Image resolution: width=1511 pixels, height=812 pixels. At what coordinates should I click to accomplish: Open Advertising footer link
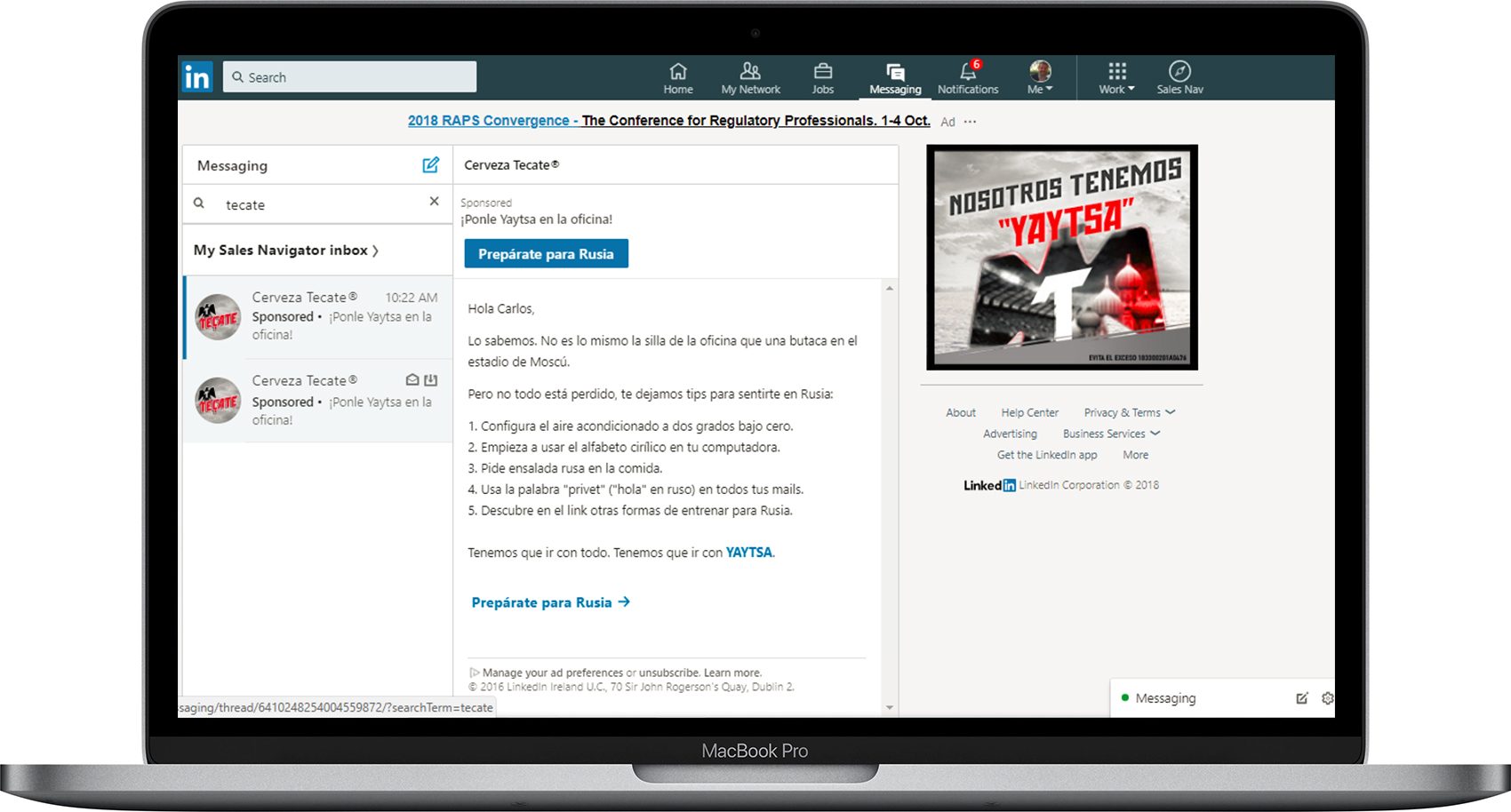(1010, 434)
